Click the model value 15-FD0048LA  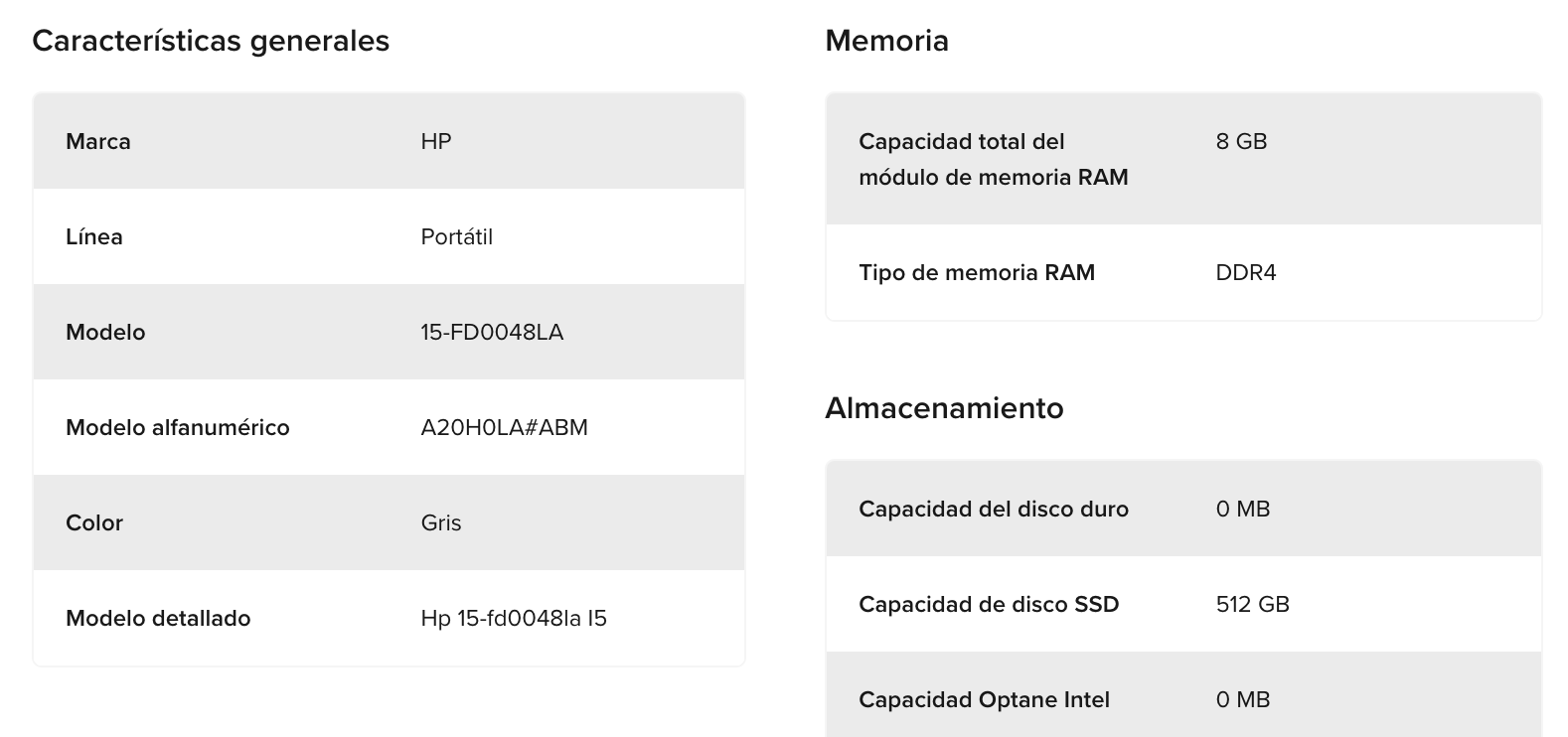tap(492, 332)
